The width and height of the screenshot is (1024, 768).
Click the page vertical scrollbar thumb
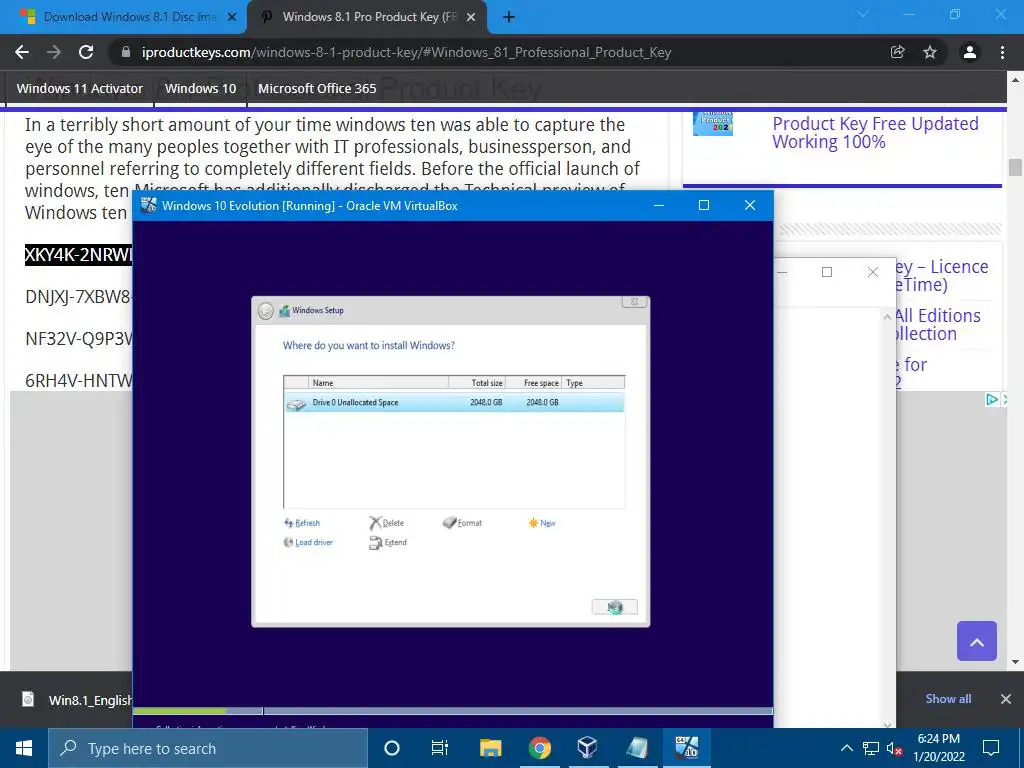click(1015, 168)
